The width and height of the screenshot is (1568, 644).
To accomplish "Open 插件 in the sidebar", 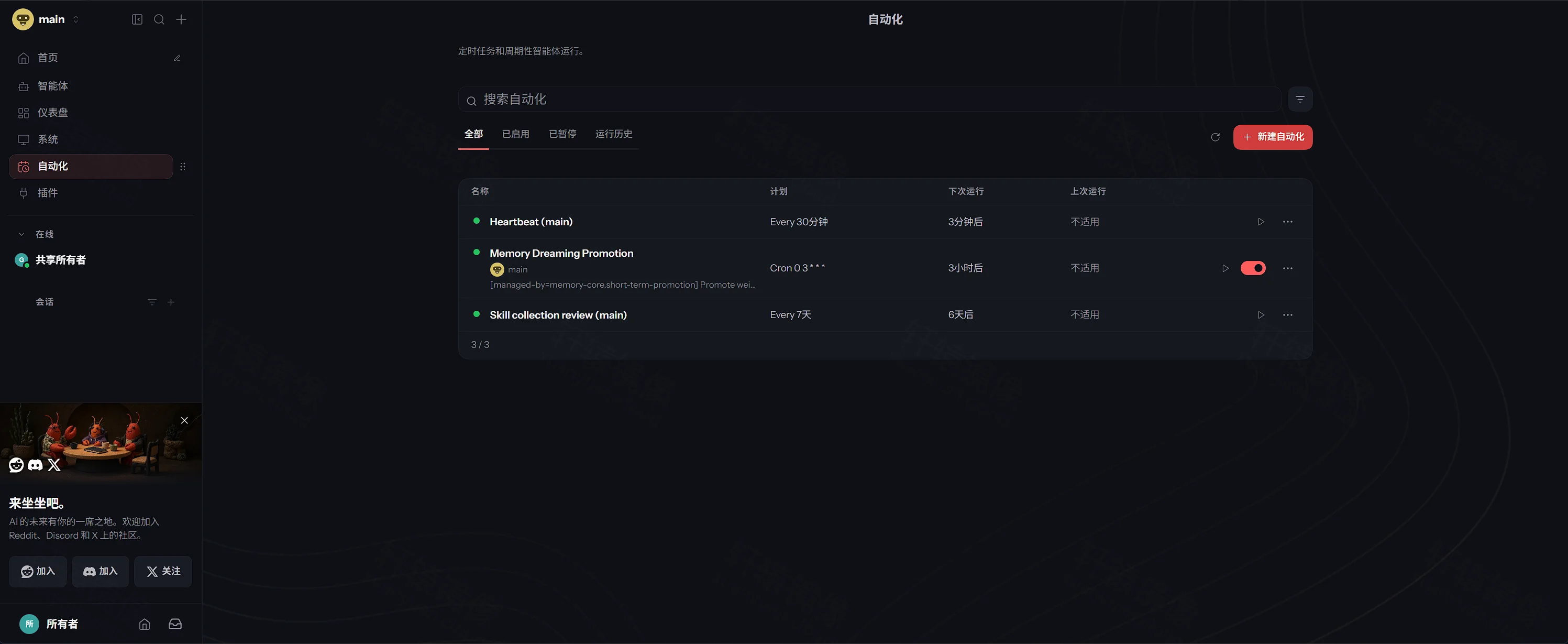I will coord(91,193).
